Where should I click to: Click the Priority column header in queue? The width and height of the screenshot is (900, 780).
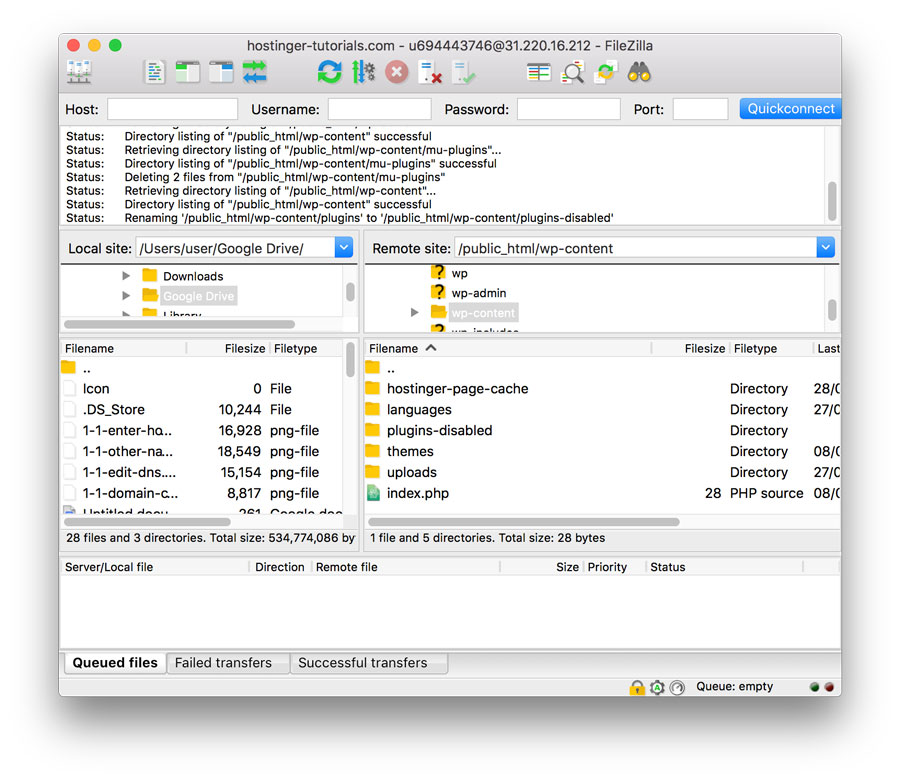[614, 567]
